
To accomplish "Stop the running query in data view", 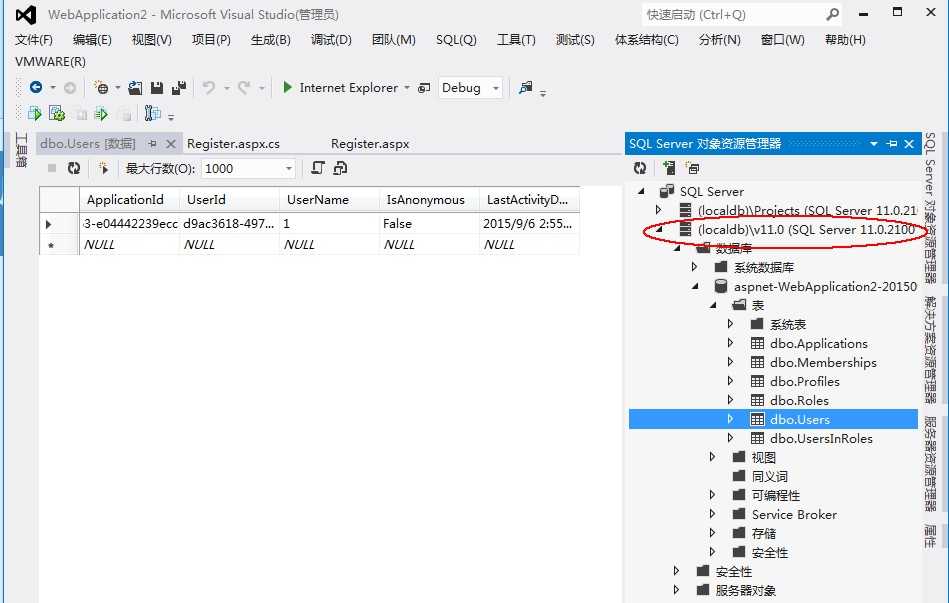I will click(52, 168).
